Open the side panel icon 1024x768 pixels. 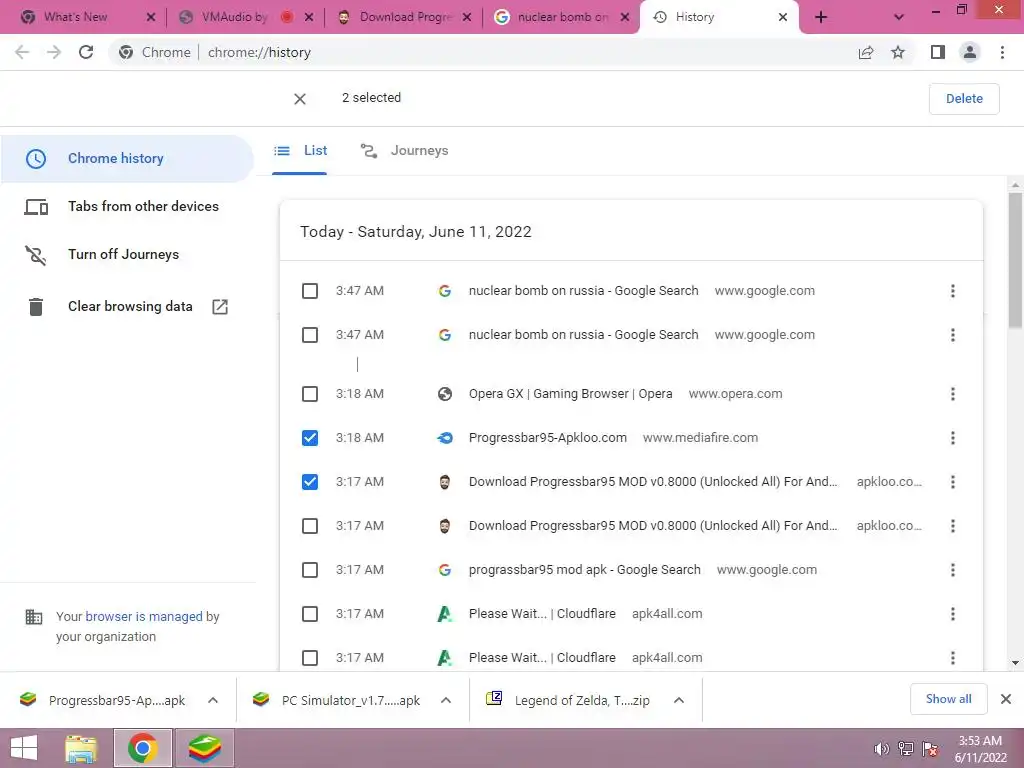pyautogui.click(x=938, y=52)
